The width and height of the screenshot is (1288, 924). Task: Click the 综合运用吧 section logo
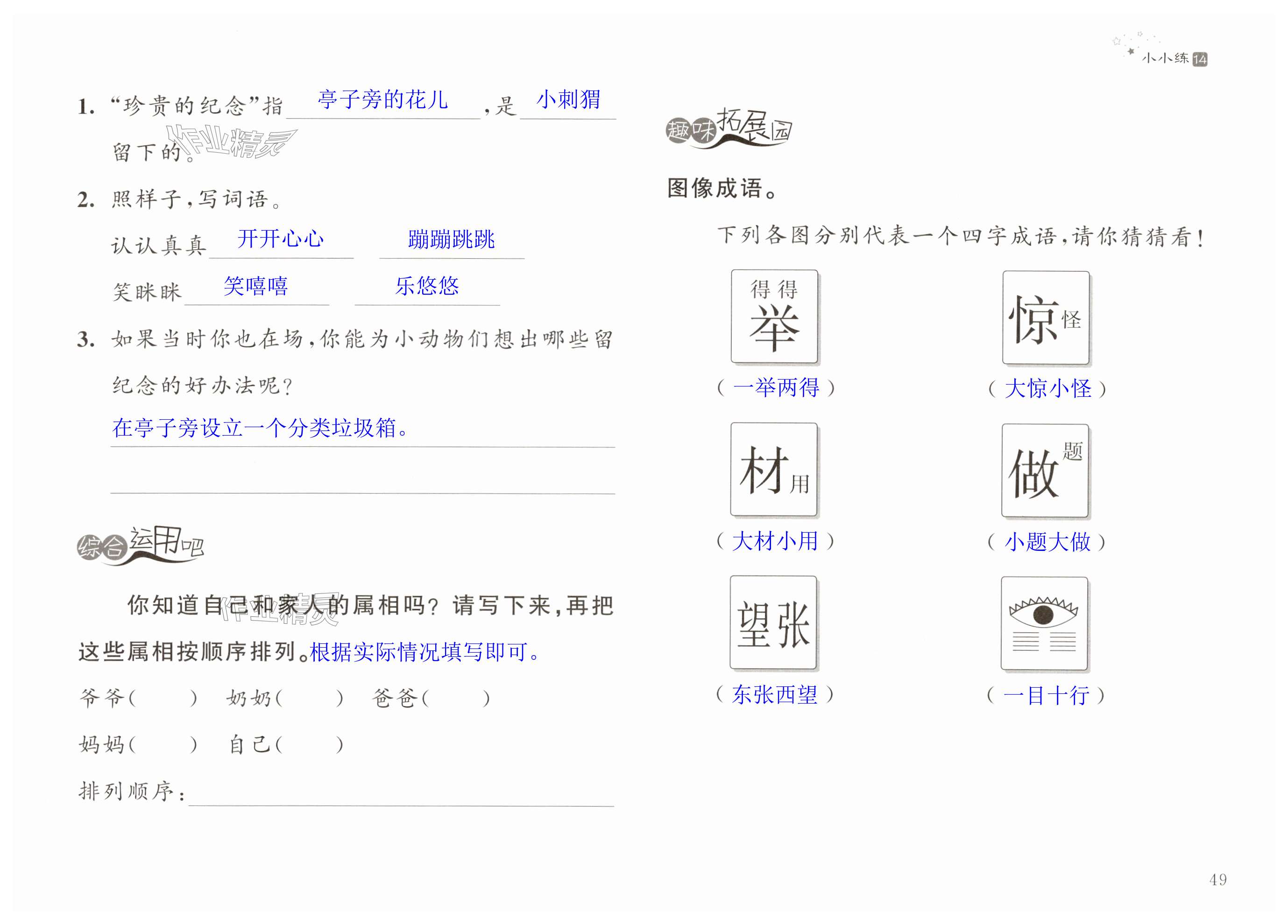(140, 545)
